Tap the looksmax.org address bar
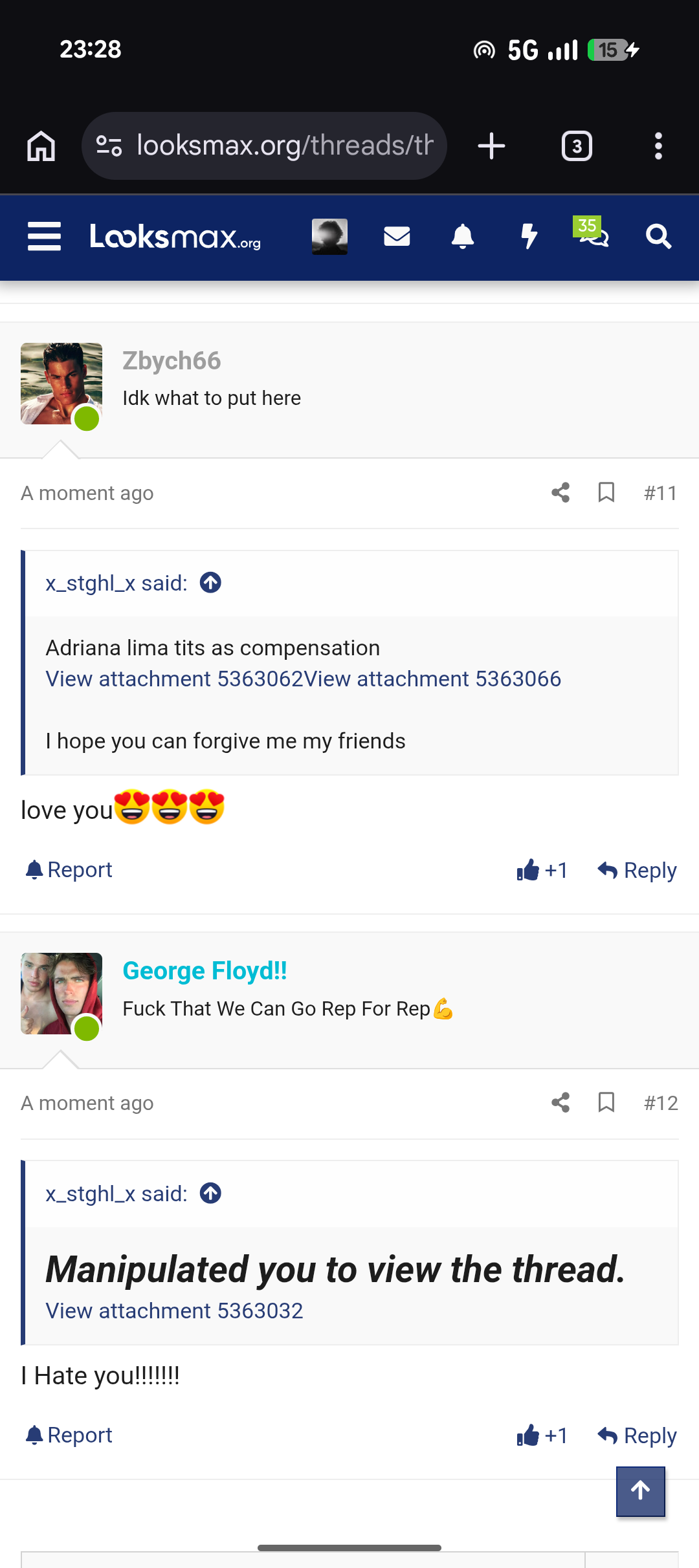The width and height of the screenshot is (699, 1568). tap(264, 146)
